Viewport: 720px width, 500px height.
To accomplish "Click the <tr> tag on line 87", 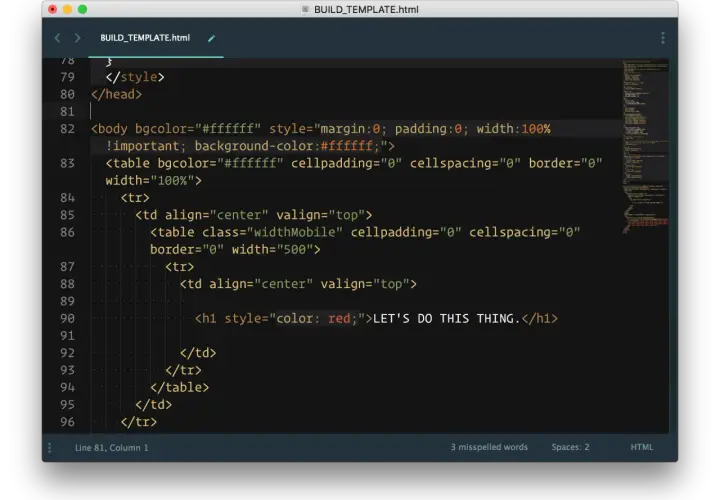I will tap(180, 267).
